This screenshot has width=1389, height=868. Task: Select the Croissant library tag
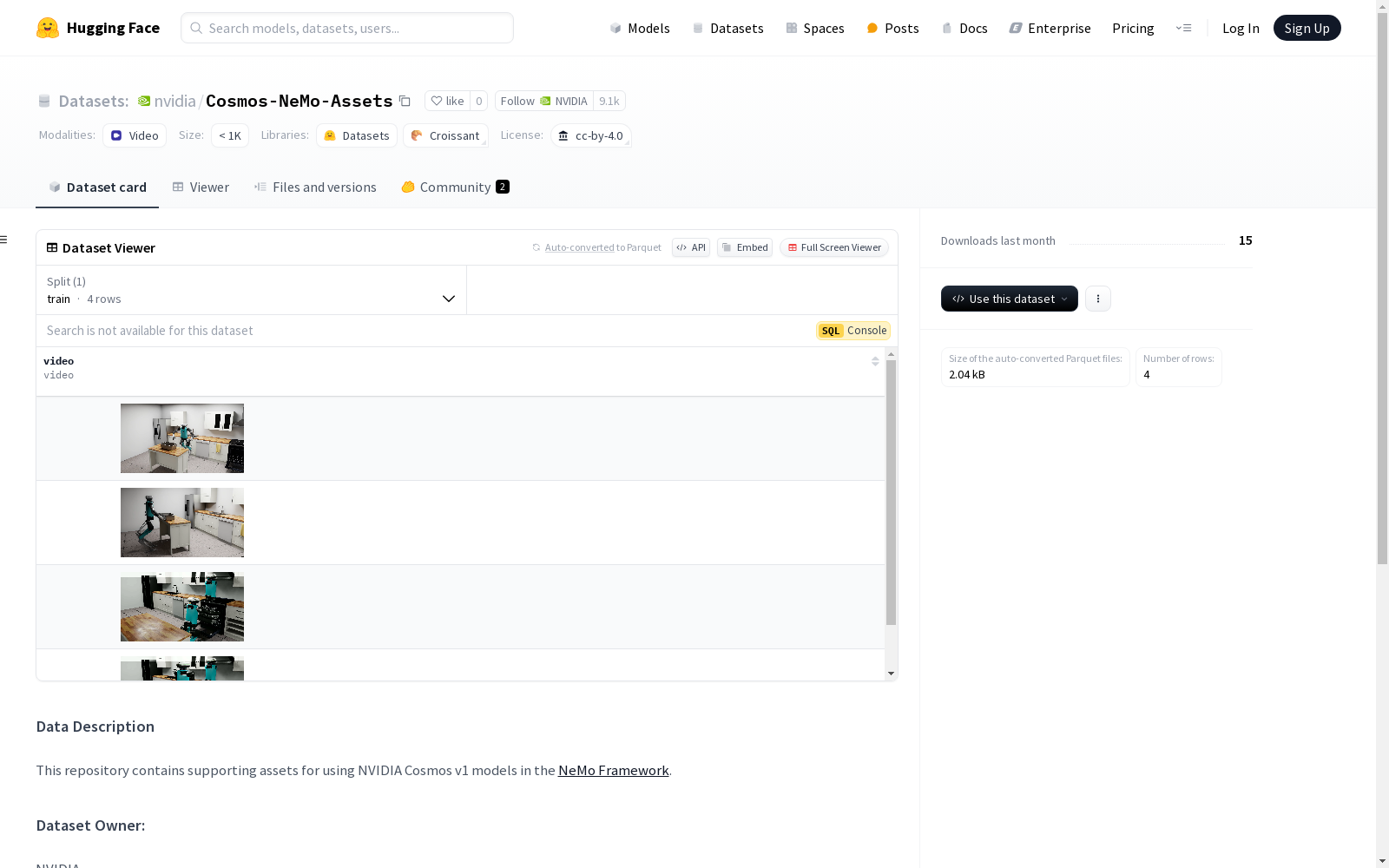click(x=445, y=135)
